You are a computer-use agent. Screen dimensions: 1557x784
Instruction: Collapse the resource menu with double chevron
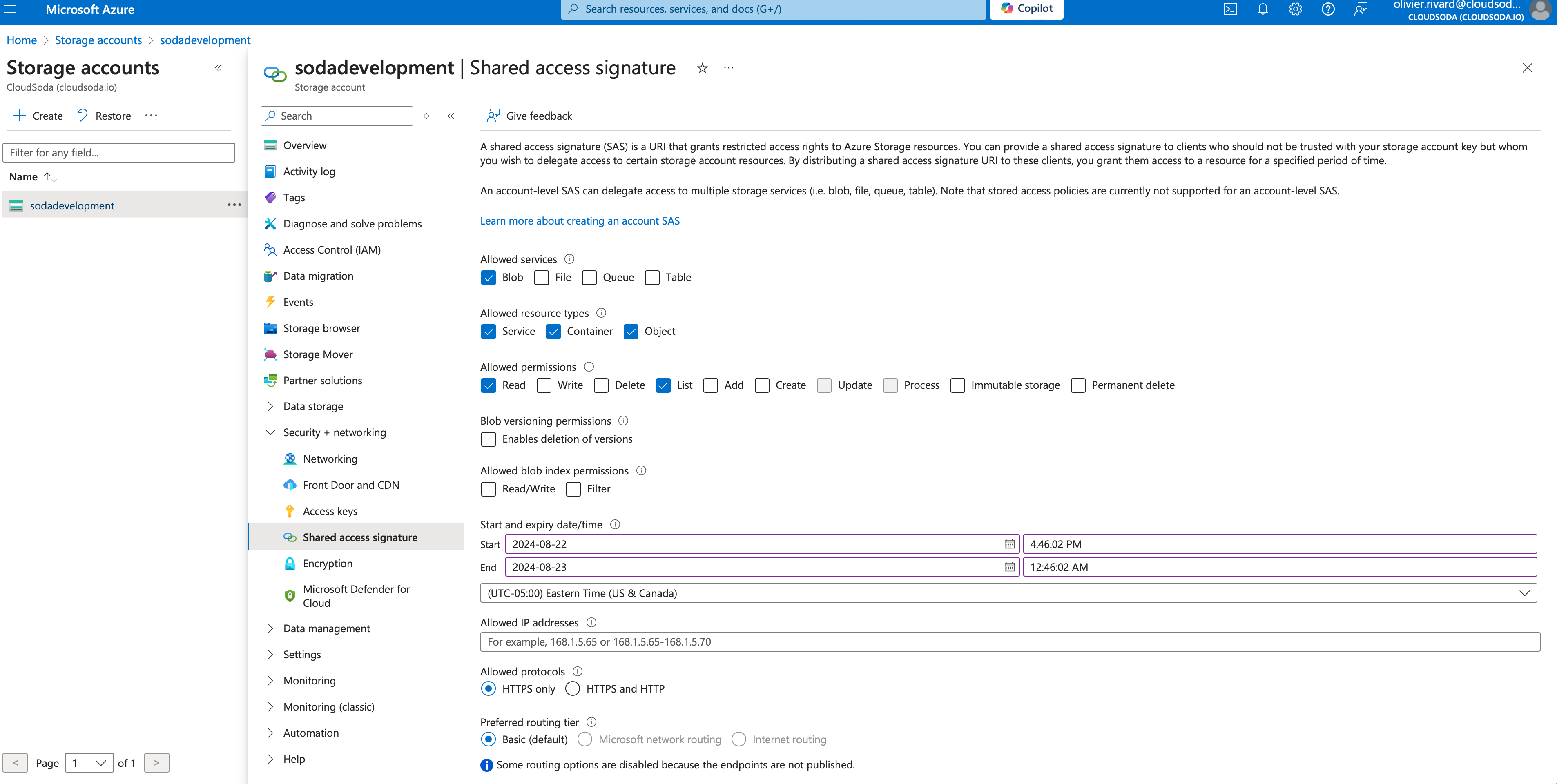[451, 116]
